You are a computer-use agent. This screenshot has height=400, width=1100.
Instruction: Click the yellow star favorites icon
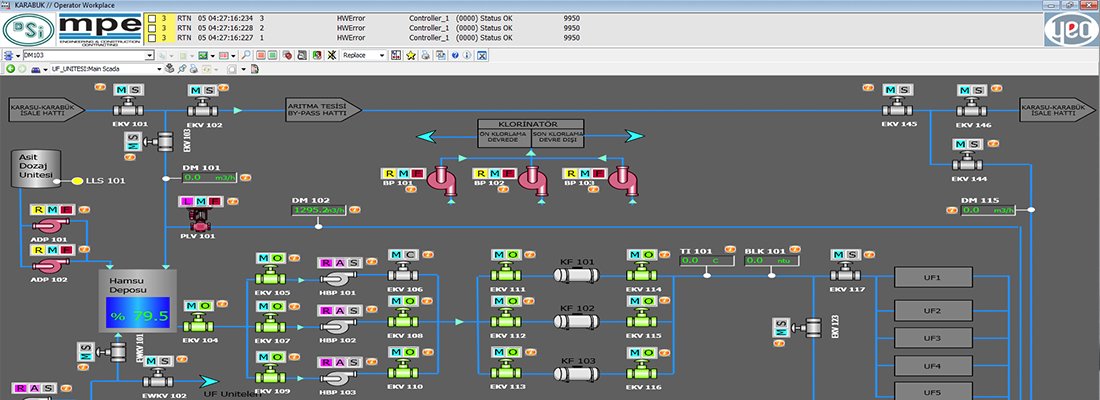410,55
